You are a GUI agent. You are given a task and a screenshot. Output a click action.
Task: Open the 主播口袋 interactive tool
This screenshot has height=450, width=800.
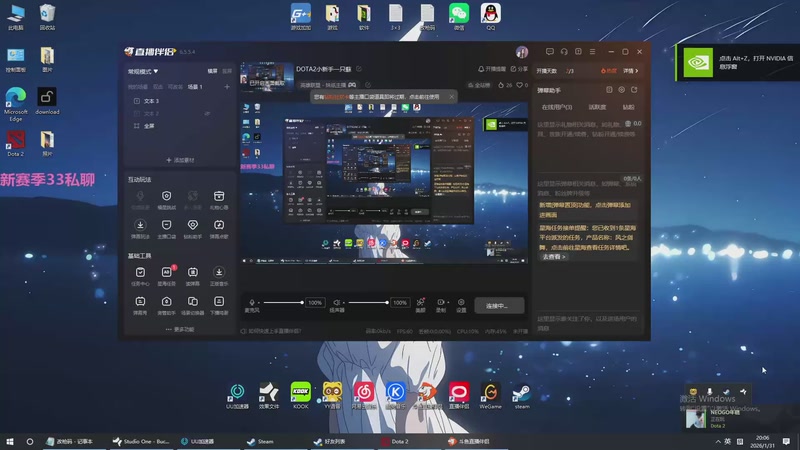click(166, 229)
